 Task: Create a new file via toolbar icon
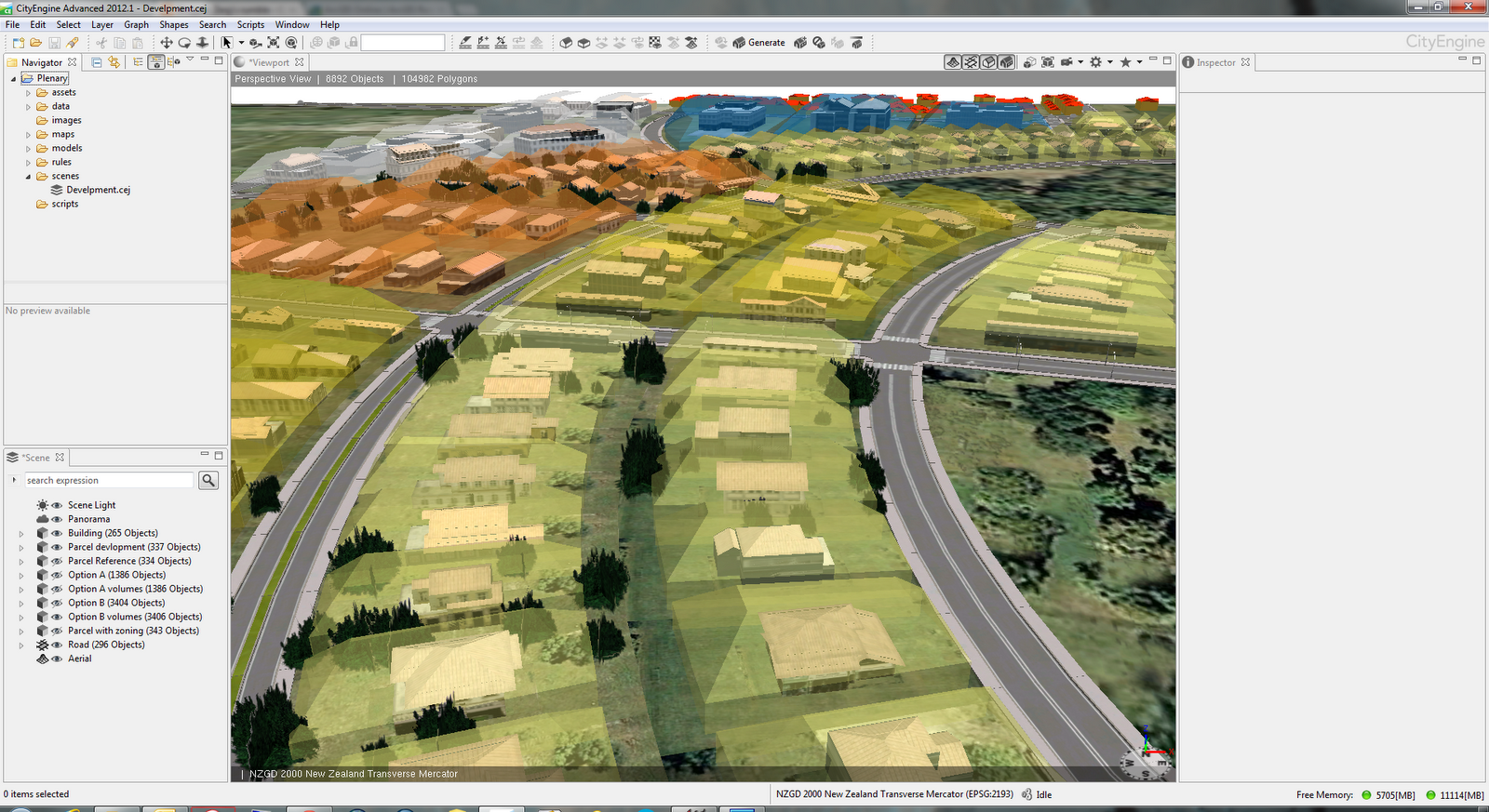click(x=18, y=43)
